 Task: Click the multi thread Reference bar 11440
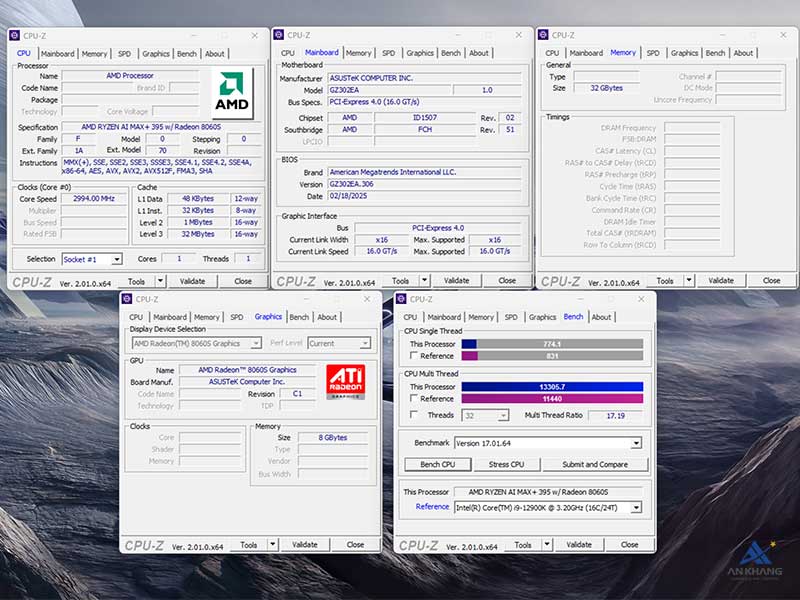click(x=552, y=398)
